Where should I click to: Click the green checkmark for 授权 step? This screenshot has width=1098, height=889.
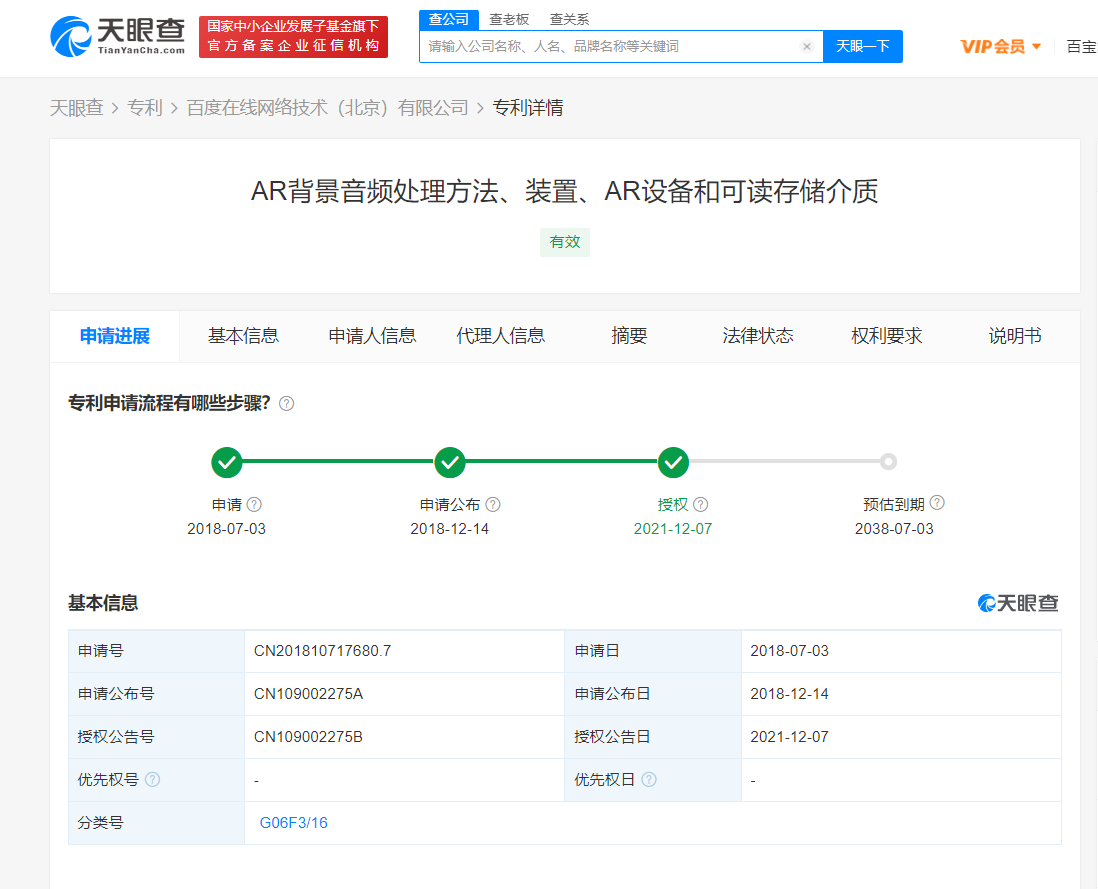[674, 462]
